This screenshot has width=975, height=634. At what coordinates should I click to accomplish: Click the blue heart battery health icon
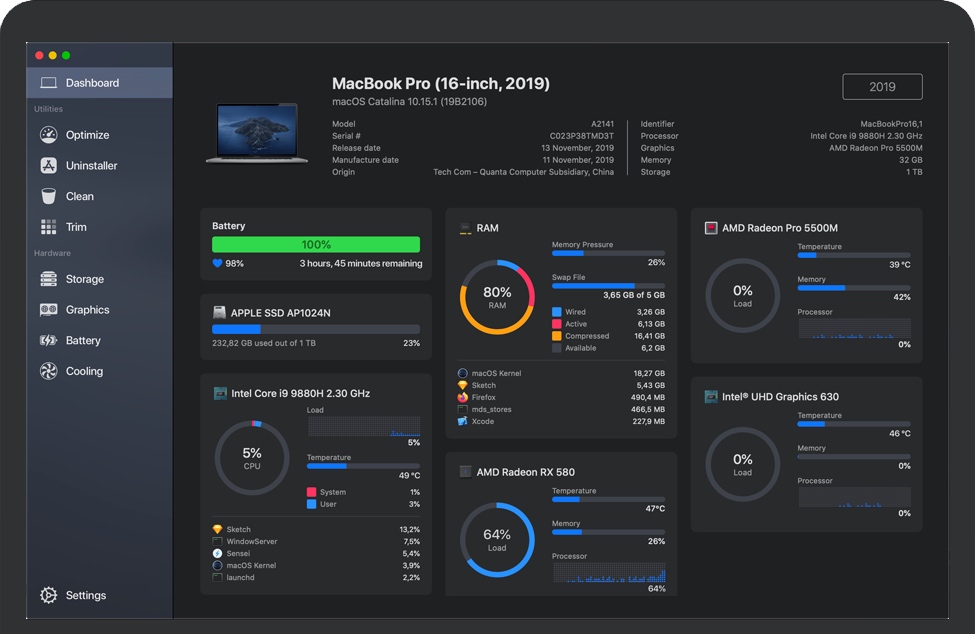pos(217,264)
